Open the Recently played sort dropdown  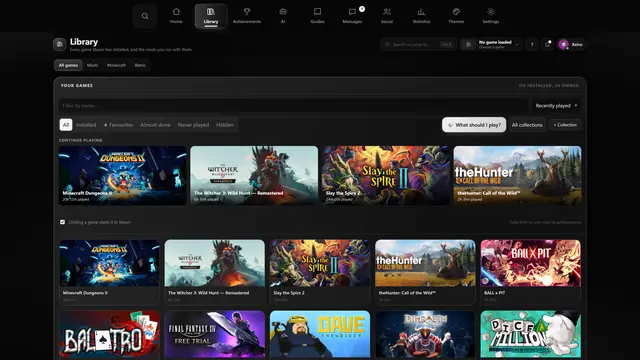(556, 106)
